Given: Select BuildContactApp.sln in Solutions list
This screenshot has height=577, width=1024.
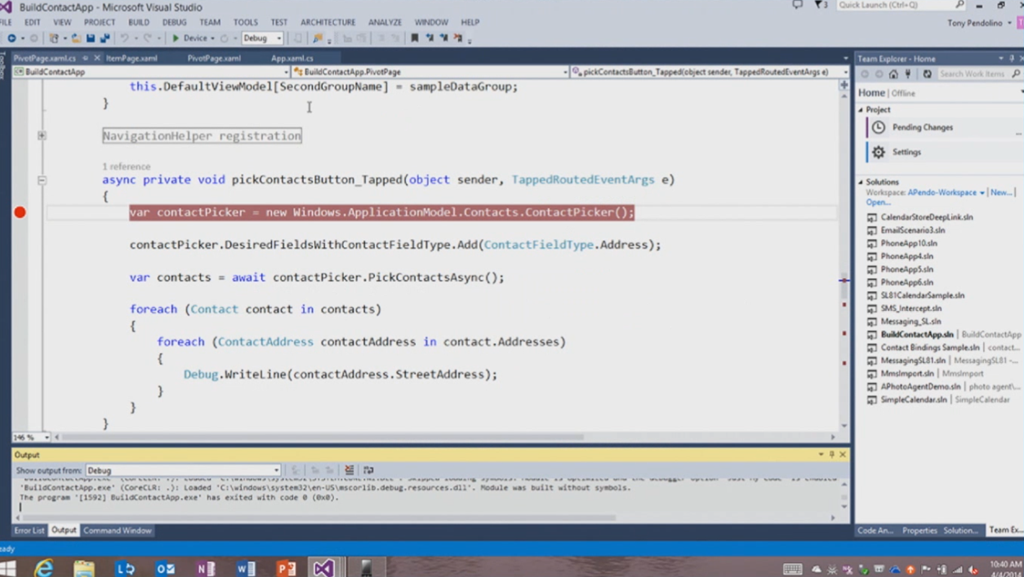Looking at the screenshot, I should pos(917,334).
